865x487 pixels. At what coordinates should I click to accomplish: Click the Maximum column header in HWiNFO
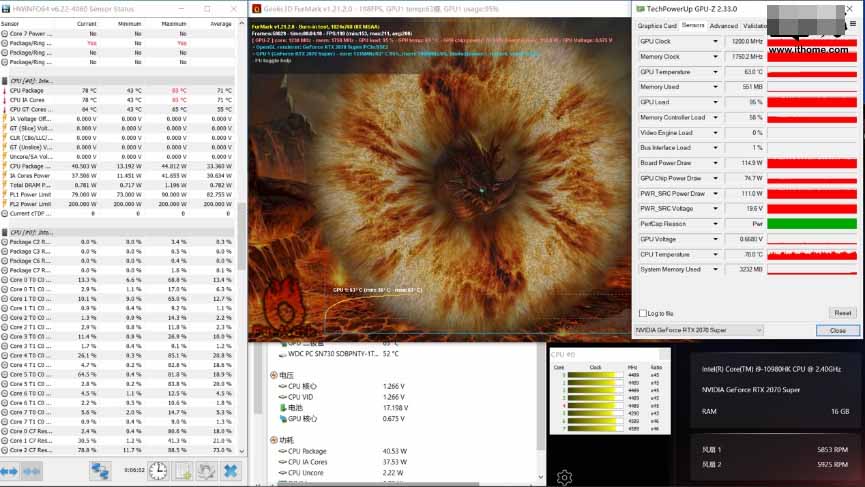tap(174, 24)
